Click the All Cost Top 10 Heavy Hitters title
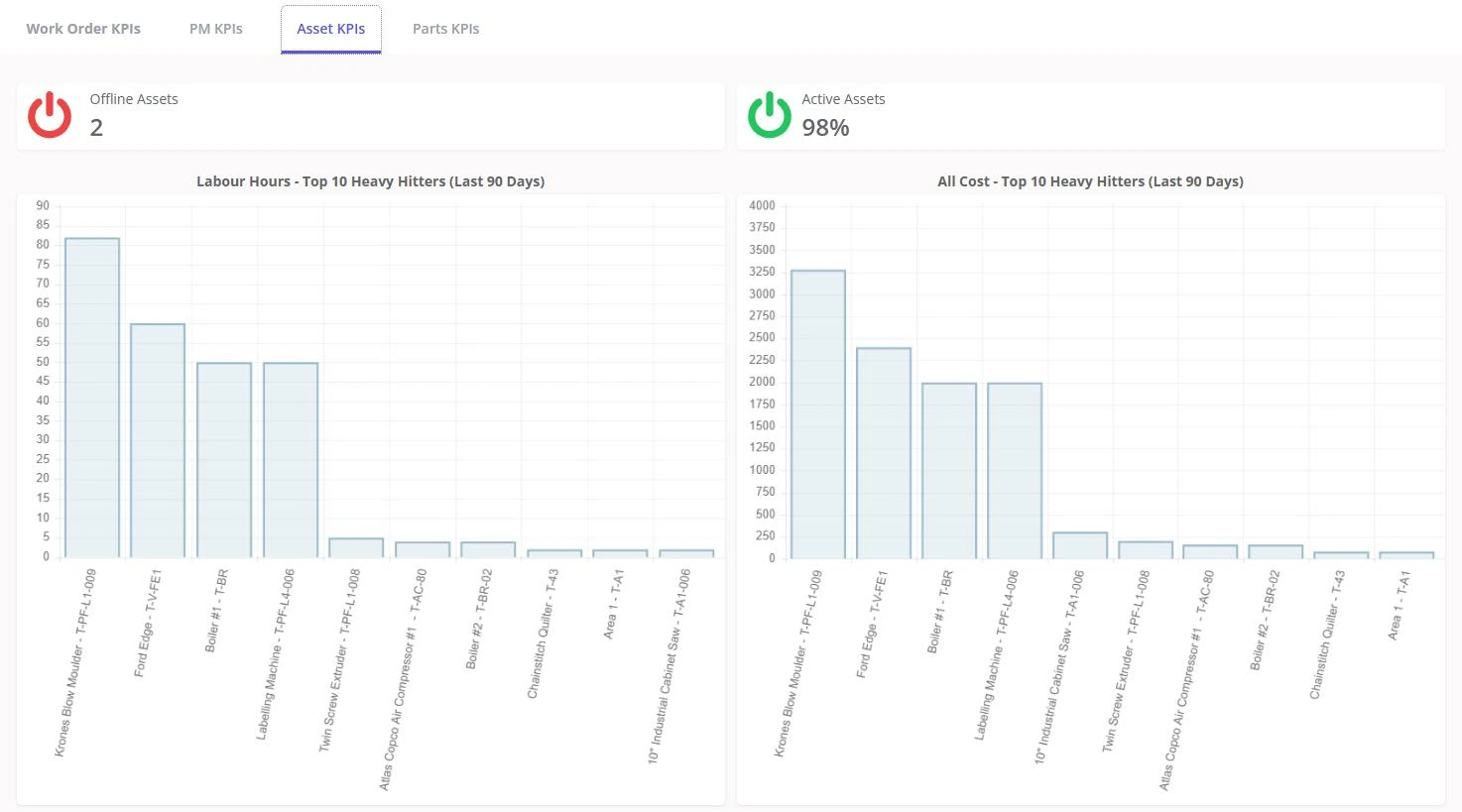Screen dimensions: 1462x812 point(1090,181)
